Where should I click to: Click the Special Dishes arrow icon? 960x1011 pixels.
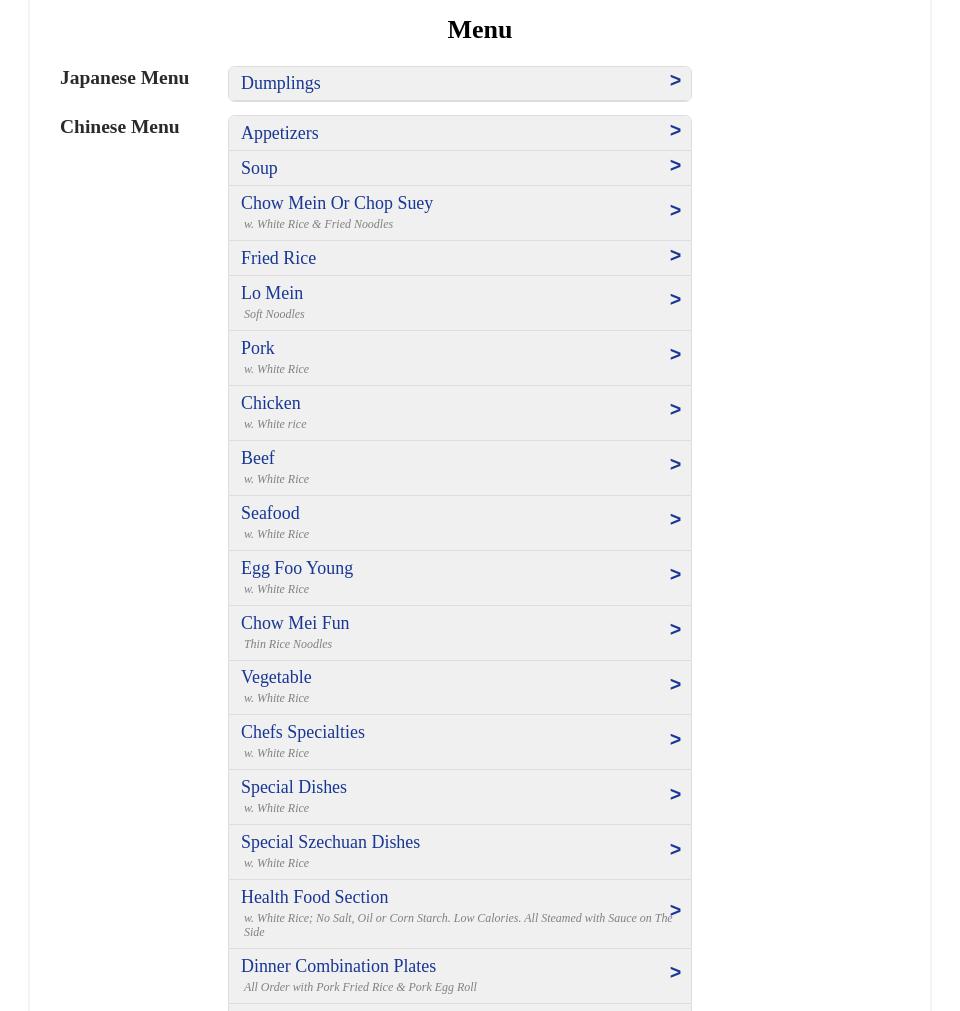pos(675,795)
